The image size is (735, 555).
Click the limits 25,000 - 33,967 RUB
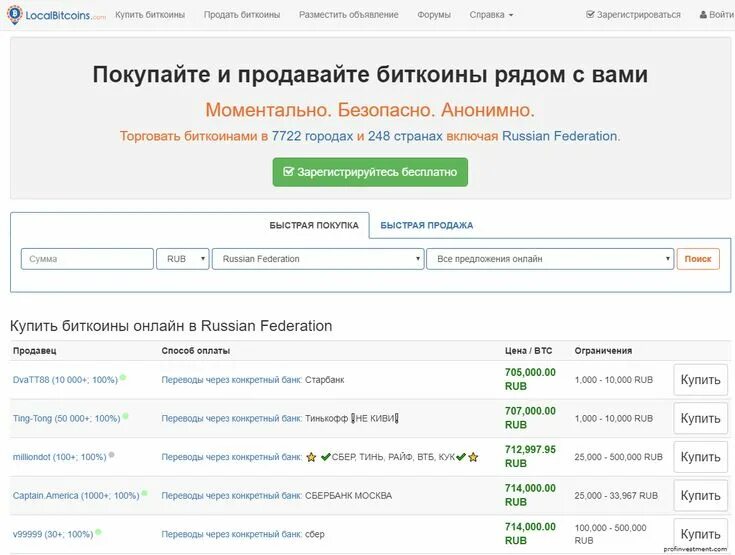(616, 495)
